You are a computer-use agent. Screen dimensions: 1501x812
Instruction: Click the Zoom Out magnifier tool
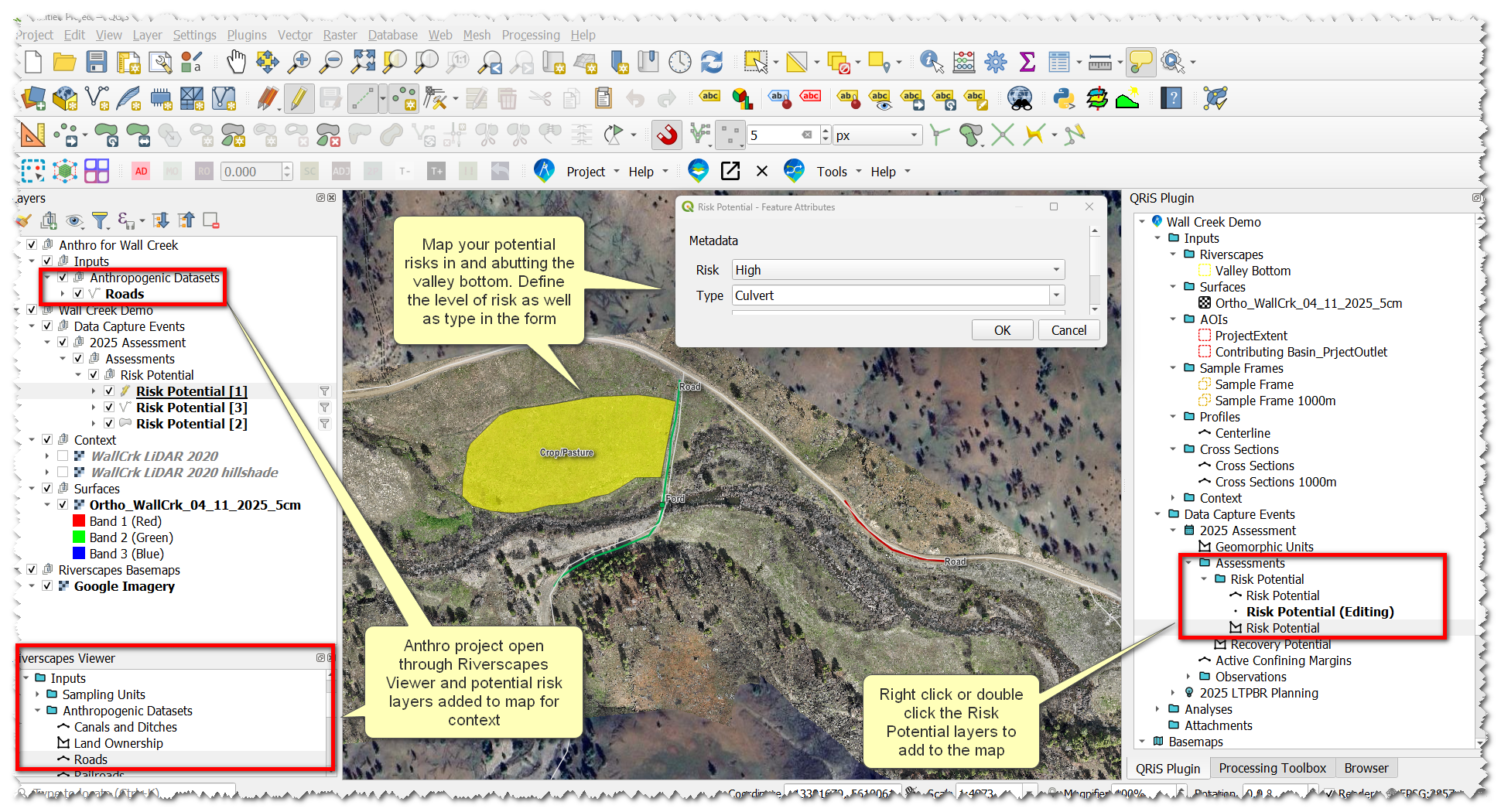(x=331, y=62)
